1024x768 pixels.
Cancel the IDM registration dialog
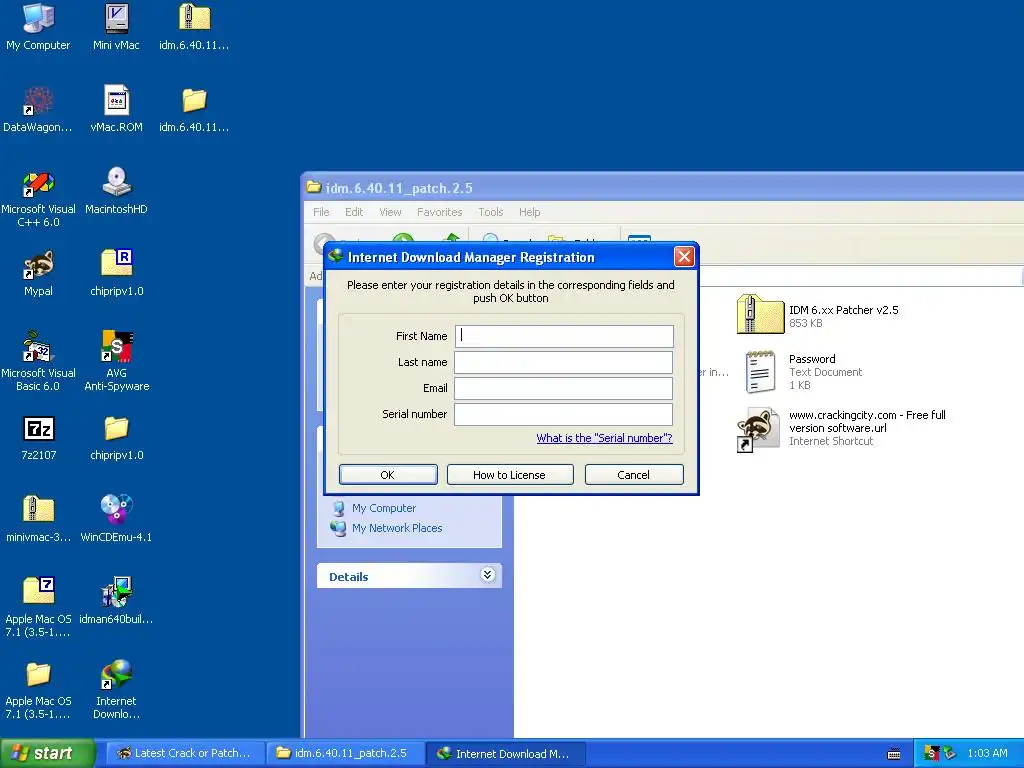tap(633, 475)
